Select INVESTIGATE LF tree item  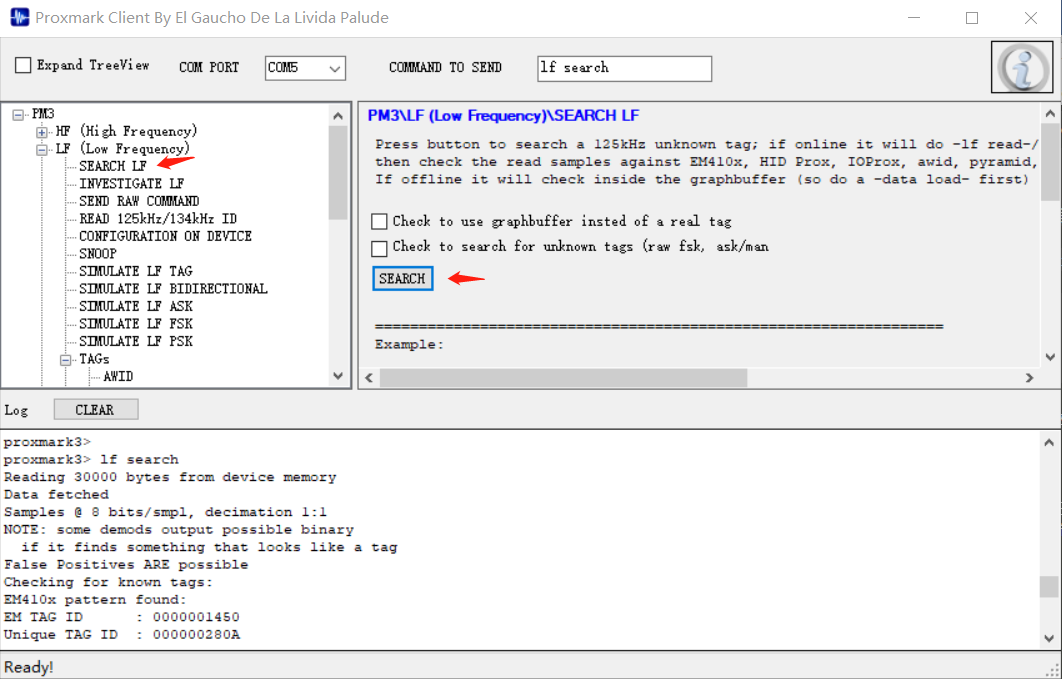[131, 183]
